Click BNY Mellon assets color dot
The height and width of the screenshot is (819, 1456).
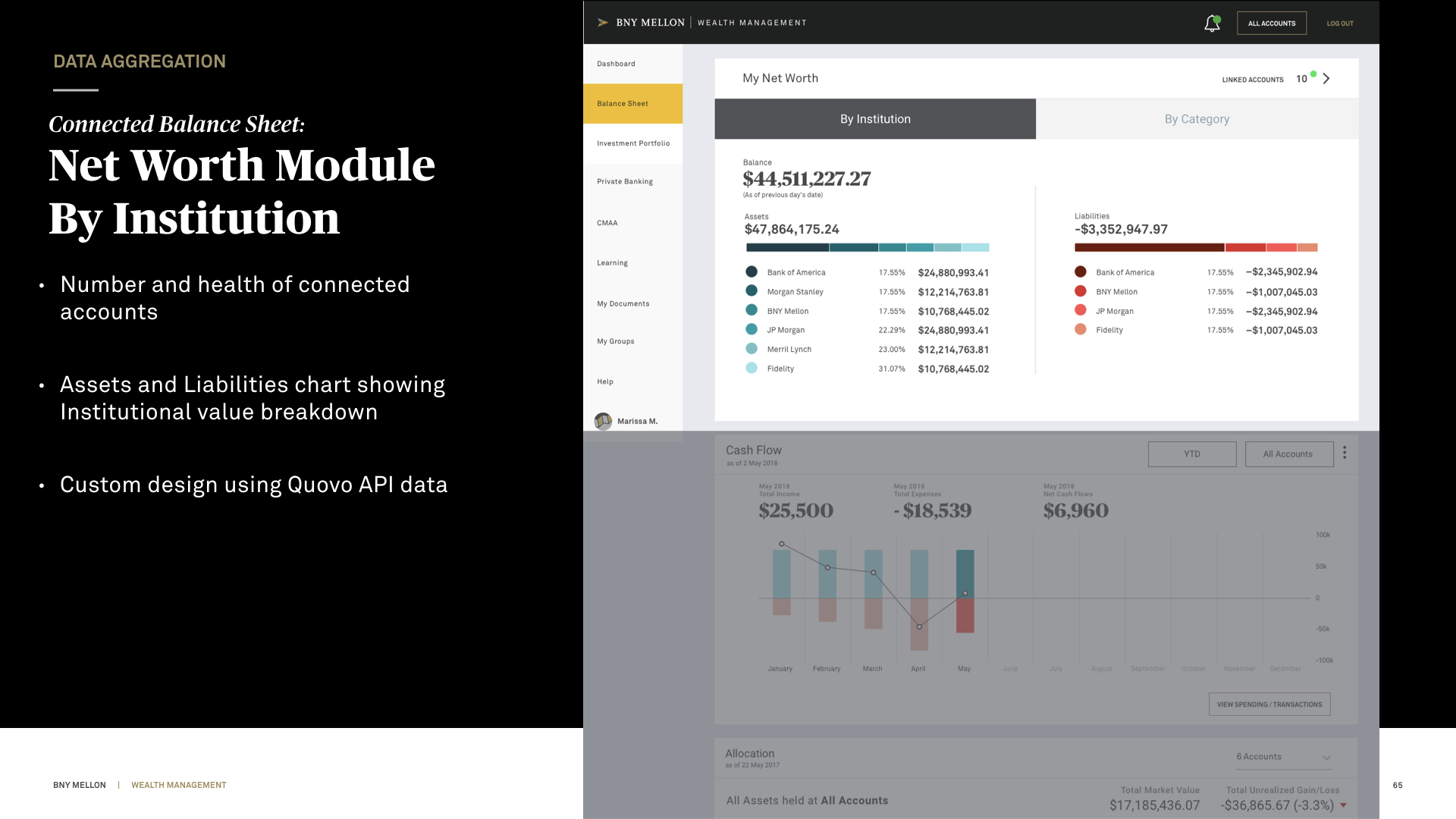pyautogui.click(x=752, y=310)
